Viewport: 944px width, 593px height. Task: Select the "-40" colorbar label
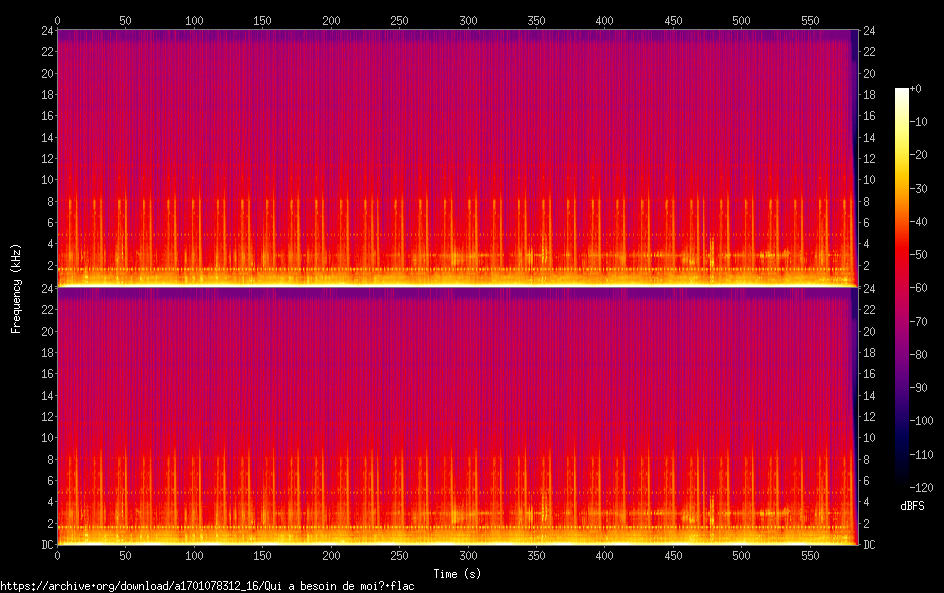(919, 222)
